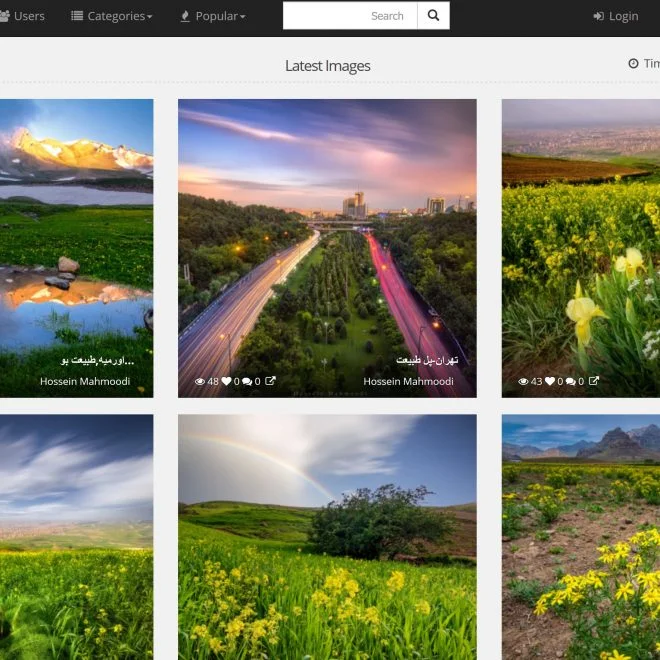This screenshot has width=660, height=660.
Task: Like the Tehran highway photo with heart icon
Action: (x=226, y=381)
